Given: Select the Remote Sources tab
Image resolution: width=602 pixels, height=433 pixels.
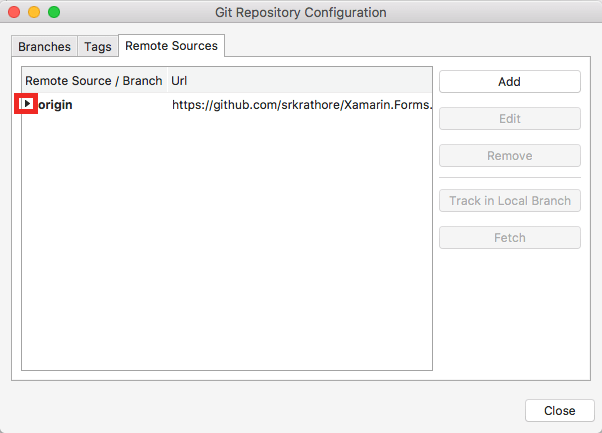Looking at the screenshot, I should coord(171,46).
